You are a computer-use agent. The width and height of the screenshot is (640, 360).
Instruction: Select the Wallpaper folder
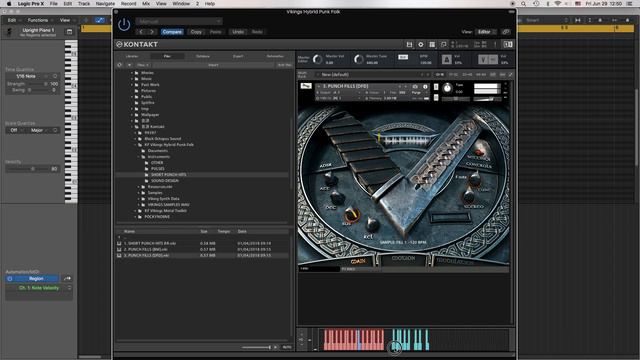150,115
